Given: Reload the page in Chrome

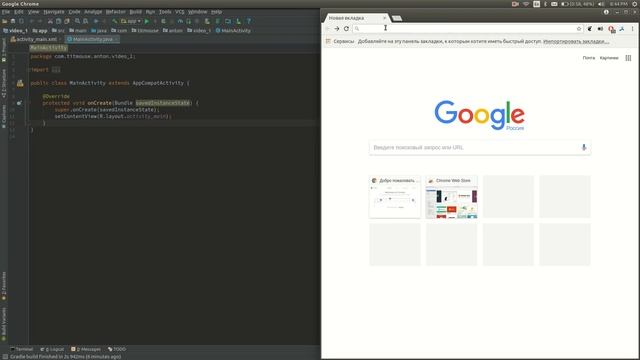Looking at the screenshot, I should point(346,29).
